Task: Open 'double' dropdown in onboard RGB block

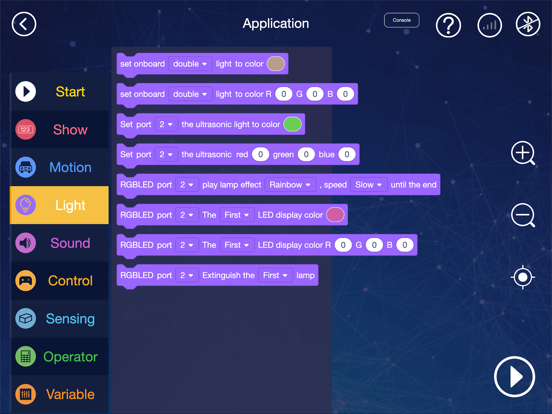Action: (190, 94)
